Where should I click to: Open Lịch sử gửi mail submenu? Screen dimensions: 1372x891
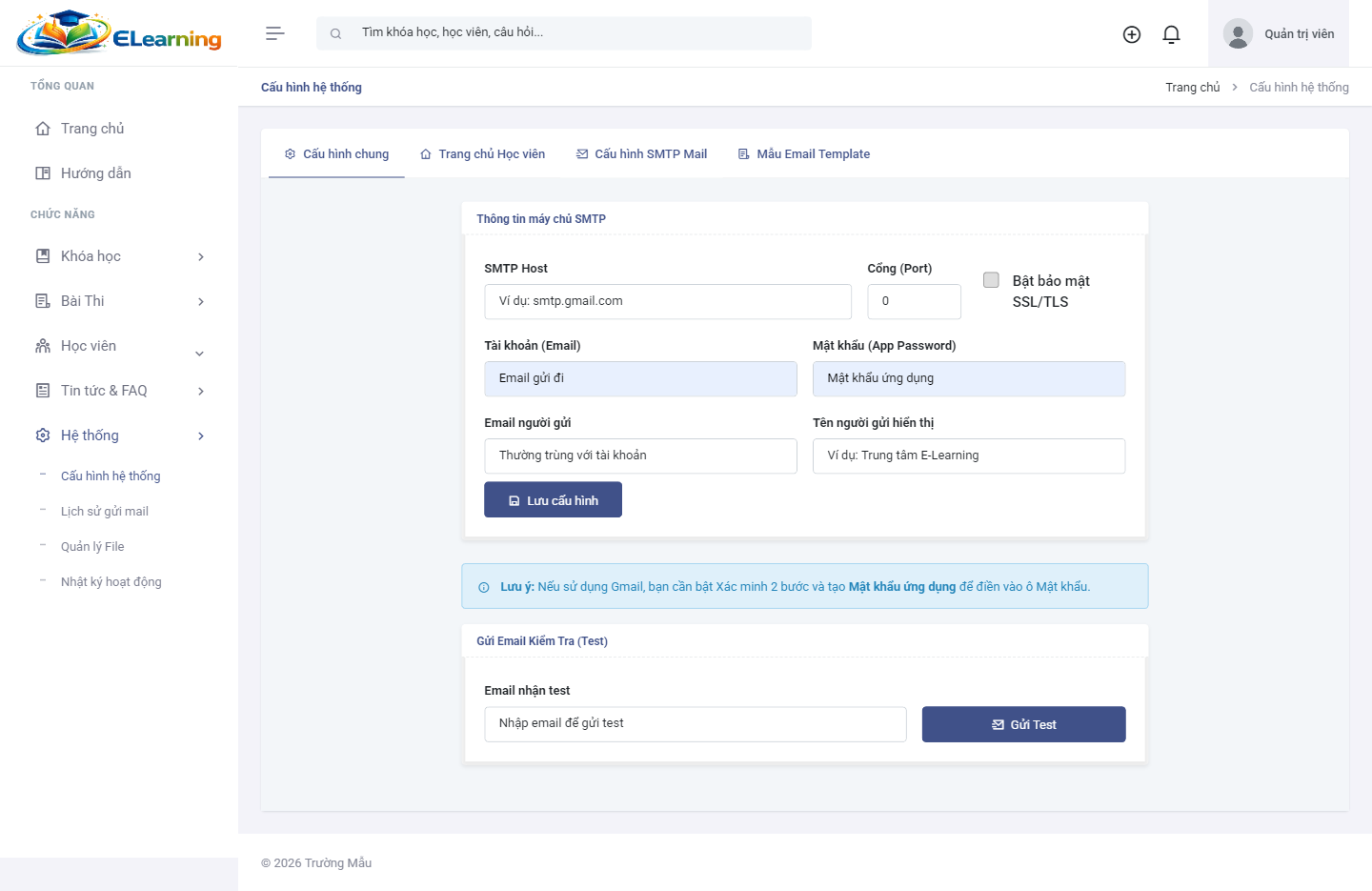105,512
